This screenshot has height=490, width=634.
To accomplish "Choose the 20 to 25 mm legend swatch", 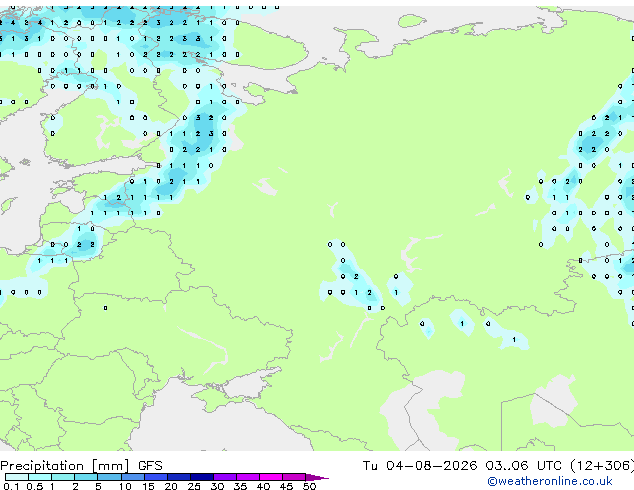I will pos(178,477).
